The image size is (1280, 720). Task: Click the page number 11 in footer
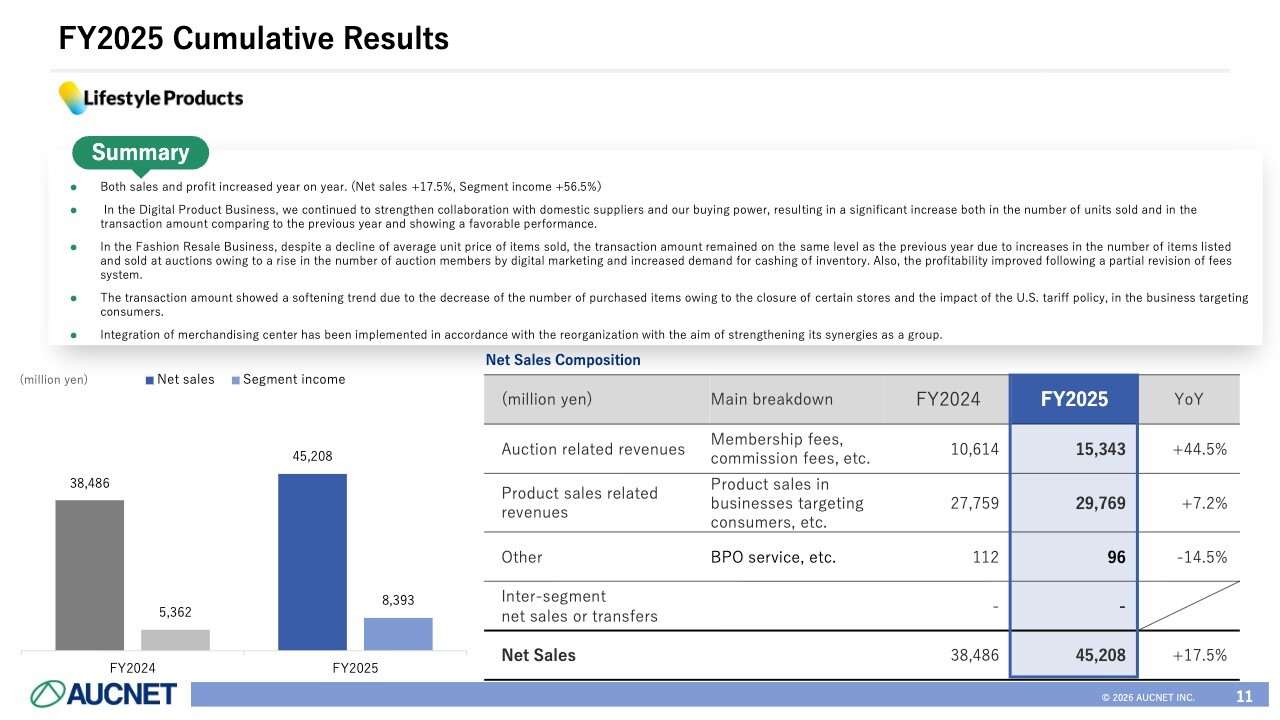click(1244, 697)
